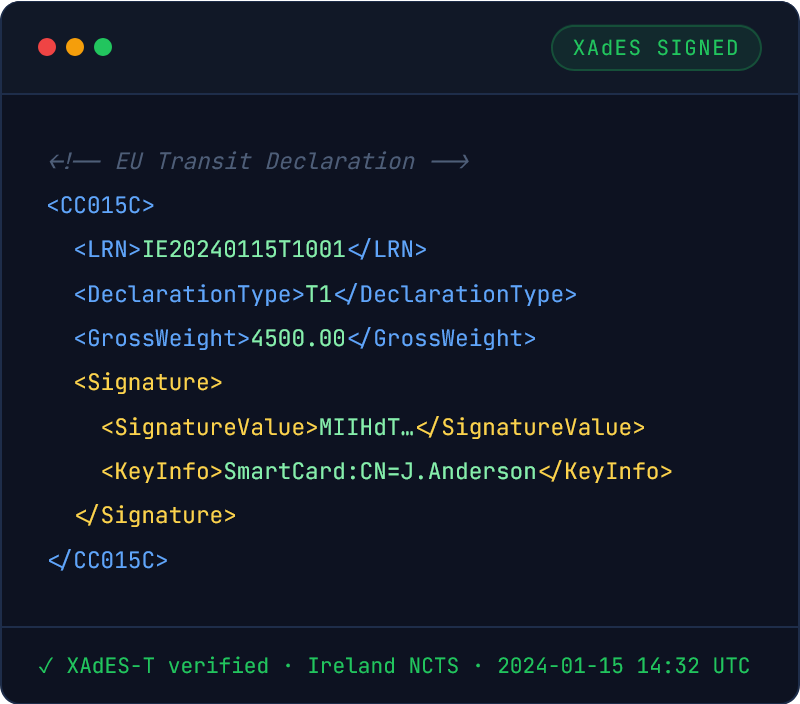Select the MIIHdT… signature value

(x=366, y=427)
